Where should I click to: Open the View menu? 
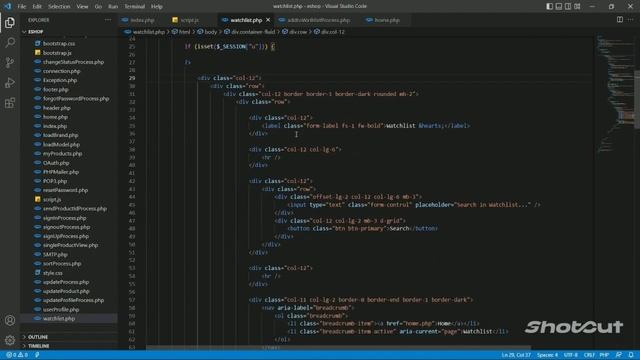coord(82,7)
